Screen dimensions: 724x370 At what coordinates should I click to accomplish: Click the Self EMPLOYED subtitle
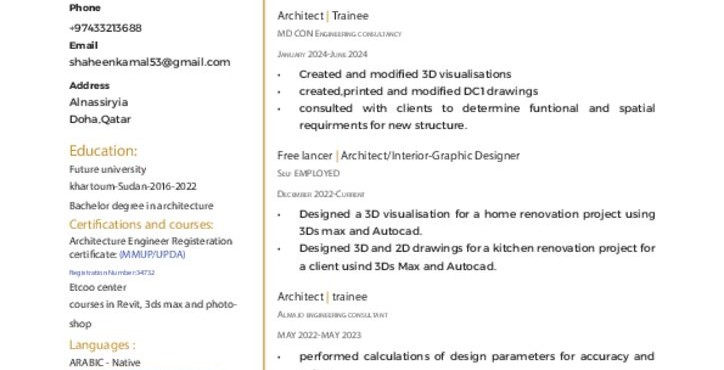click(308, 173)
